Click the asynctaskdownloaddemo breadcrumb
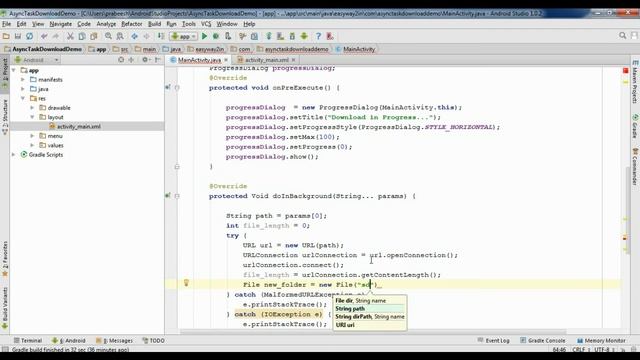Image resolution: width=640 pixels, height=360 pixels. (296, 49)
